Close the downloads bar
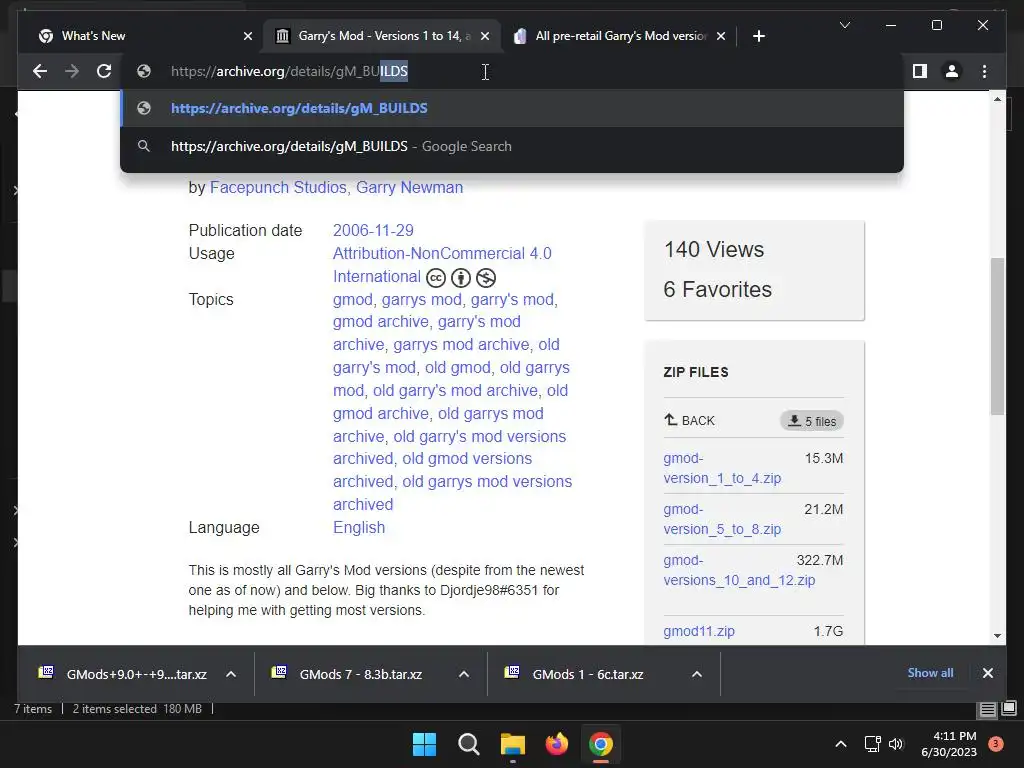This screenshot has width=1024, height=768. click(x=987, y=673)
